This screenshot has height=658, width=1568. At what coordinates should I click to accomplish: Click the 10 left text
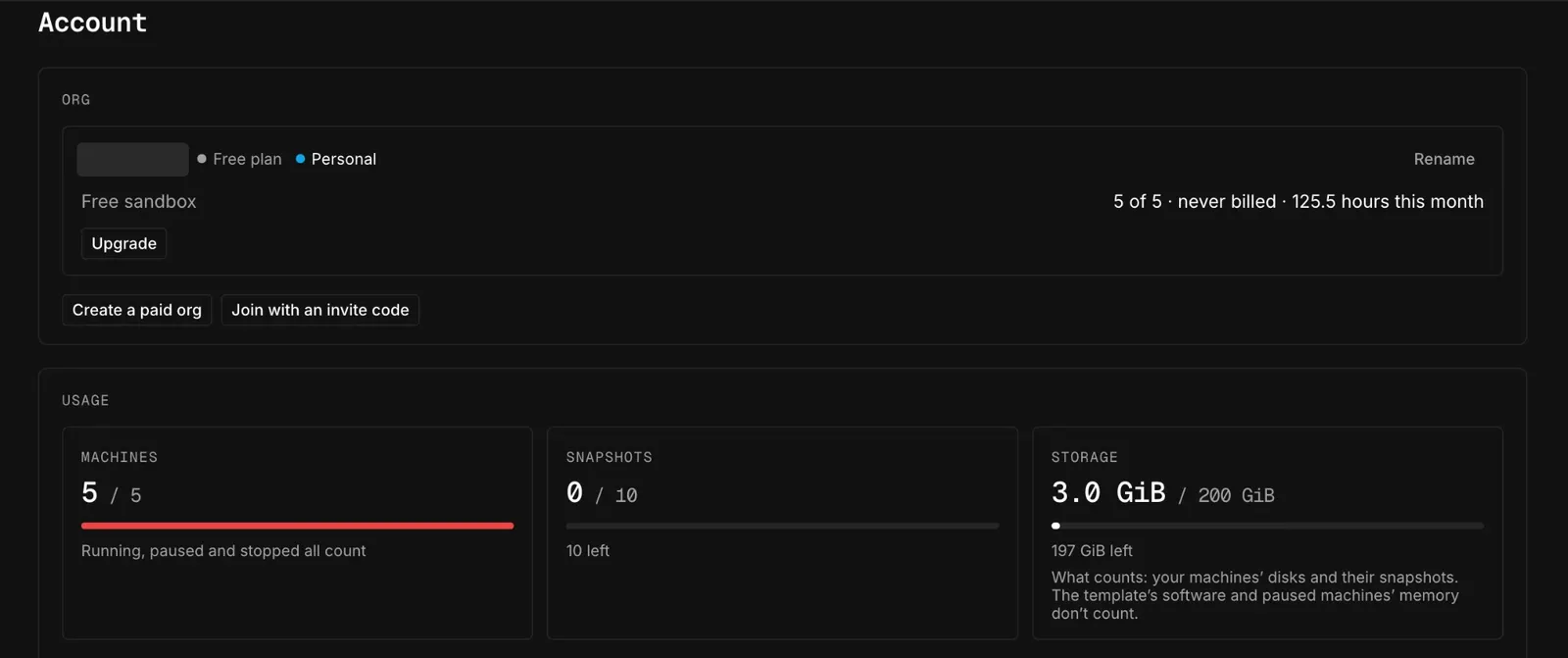(x=588, y=551)
